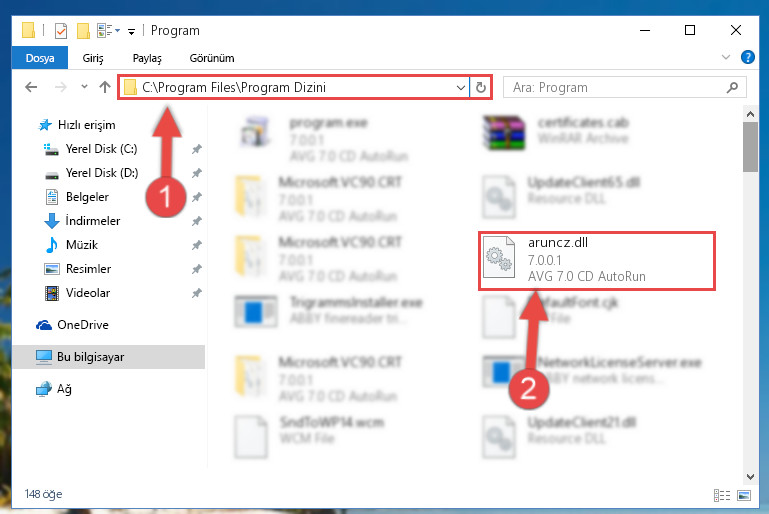This screenshot has width=769, height=514.
Task: Refresh the current folder view
Action: click(481, 87)
